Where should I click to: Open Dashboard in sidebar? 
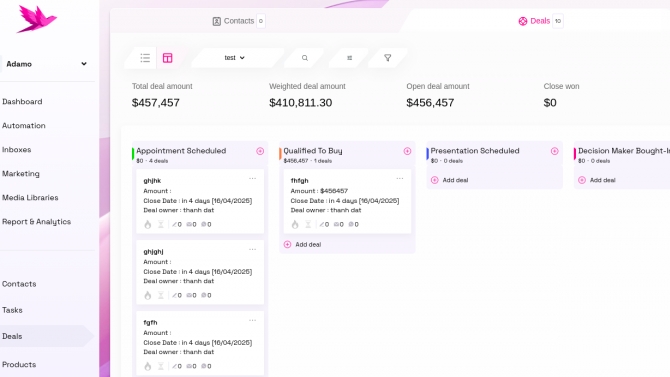click(22, 102)
